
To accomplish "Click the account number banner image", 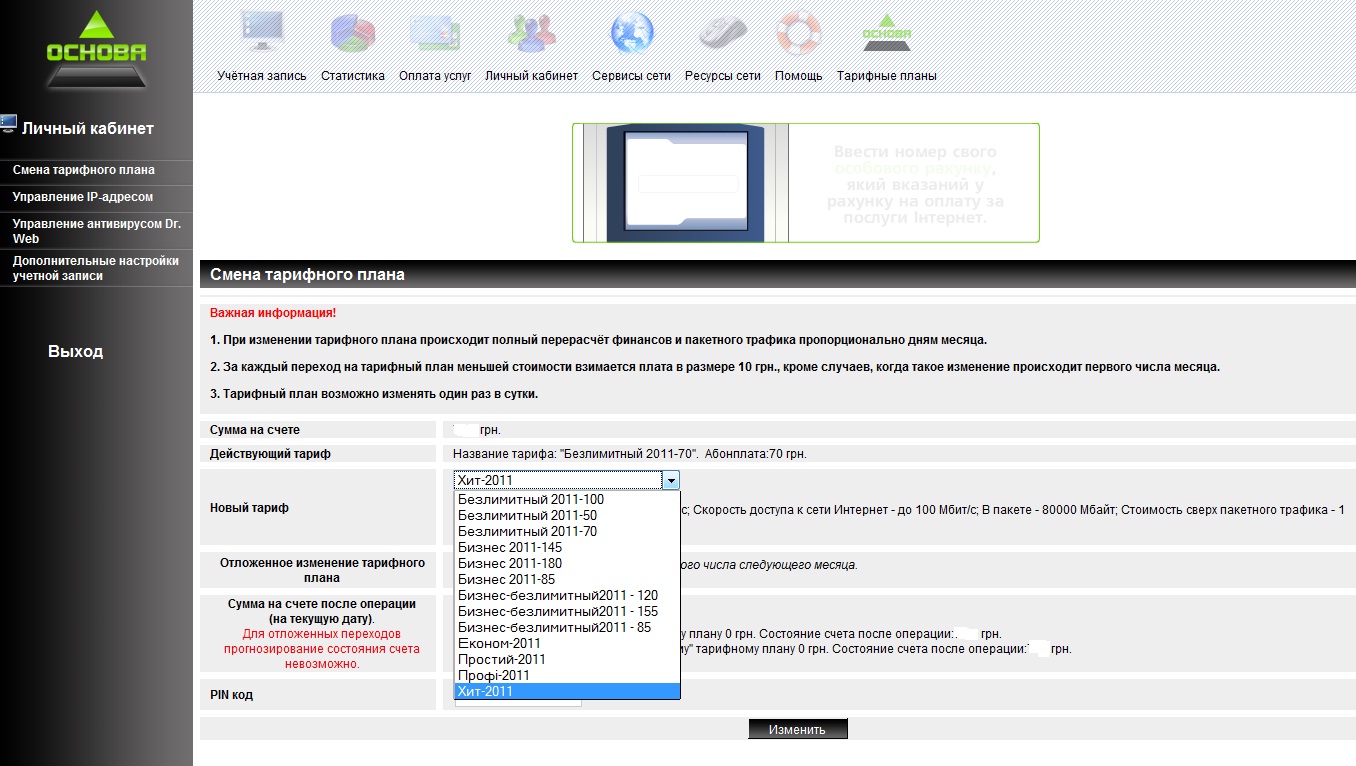I will tap(805, 183).
